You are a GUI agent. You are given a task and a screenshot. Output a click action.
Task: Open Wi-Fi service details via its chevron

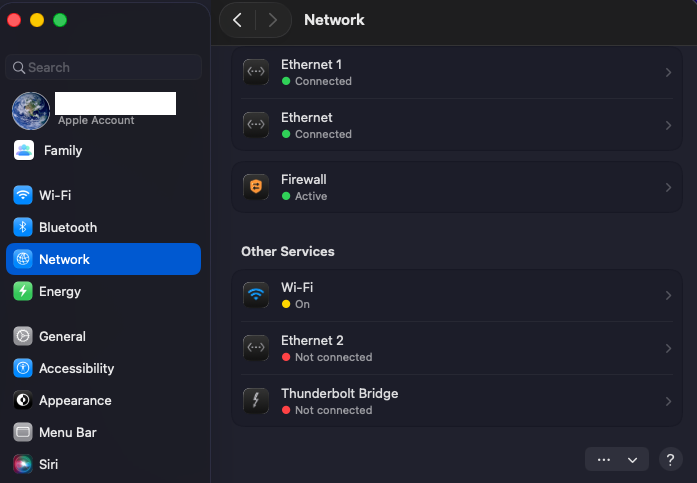668,295
